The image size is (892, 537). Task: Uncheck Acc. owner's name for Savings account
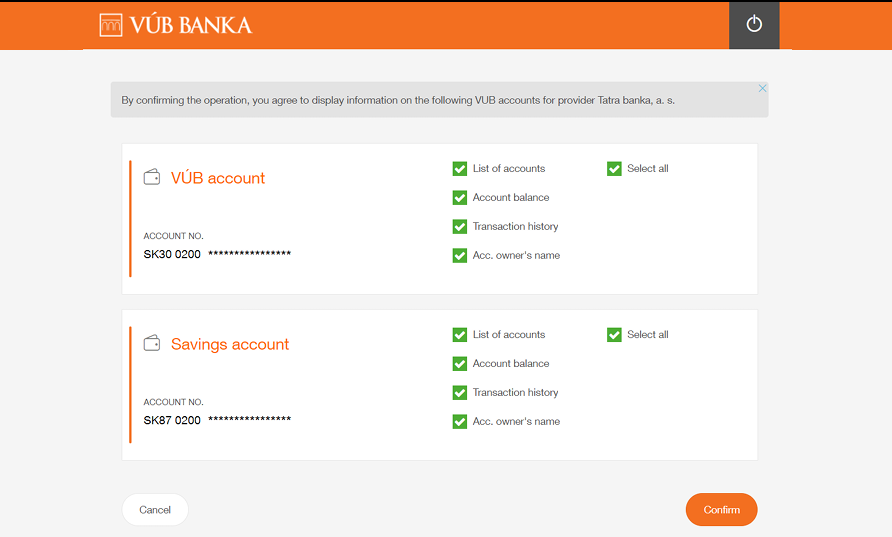(460, 422)
